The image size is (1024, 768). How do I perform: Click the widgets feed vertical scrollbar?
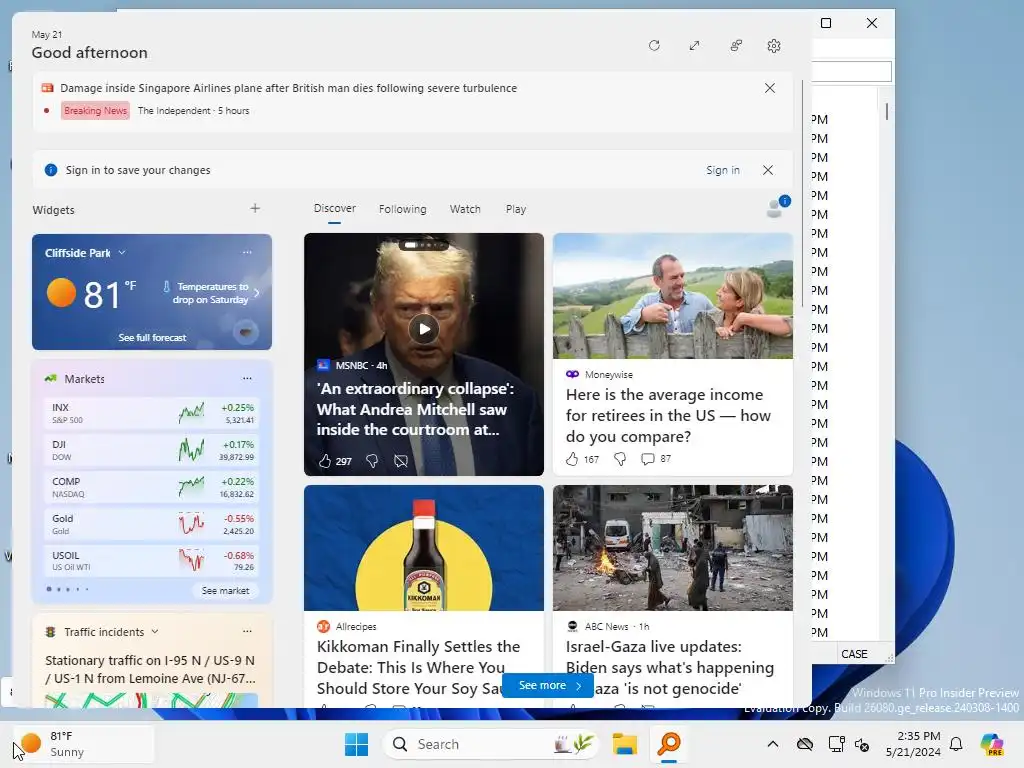click(x=802, y=193)
